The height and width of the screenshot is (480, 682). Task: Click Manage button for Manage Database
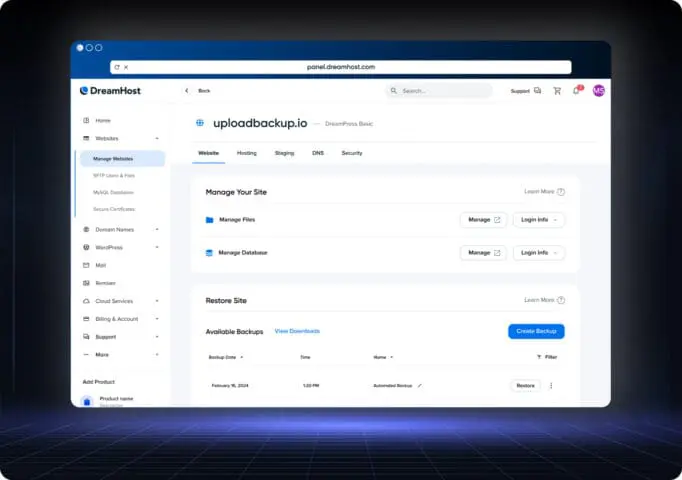point(483,253)
